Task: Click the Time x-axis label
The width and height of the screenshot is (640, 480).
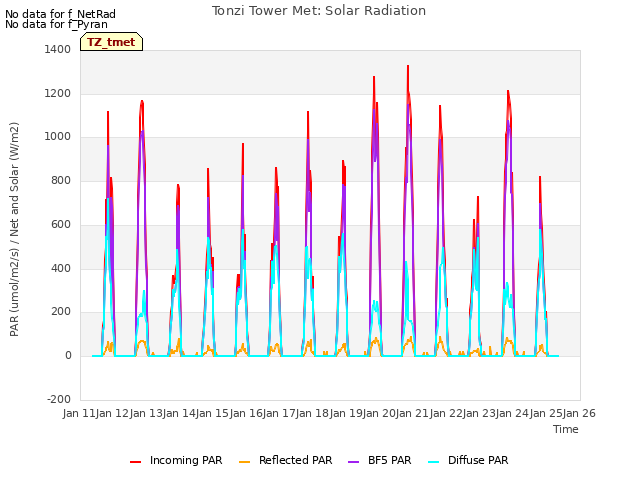Action: click(x=566, y=429)
